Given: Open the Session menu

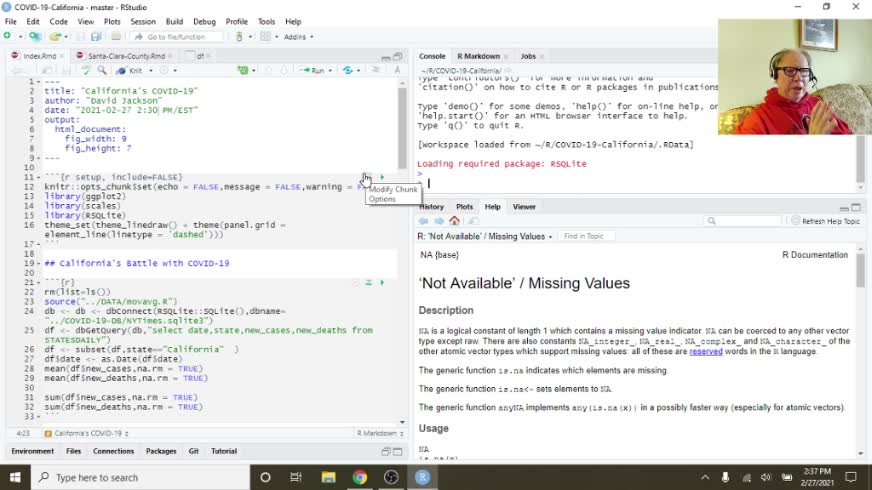Looking at the screenshot, I should (143, 22).
